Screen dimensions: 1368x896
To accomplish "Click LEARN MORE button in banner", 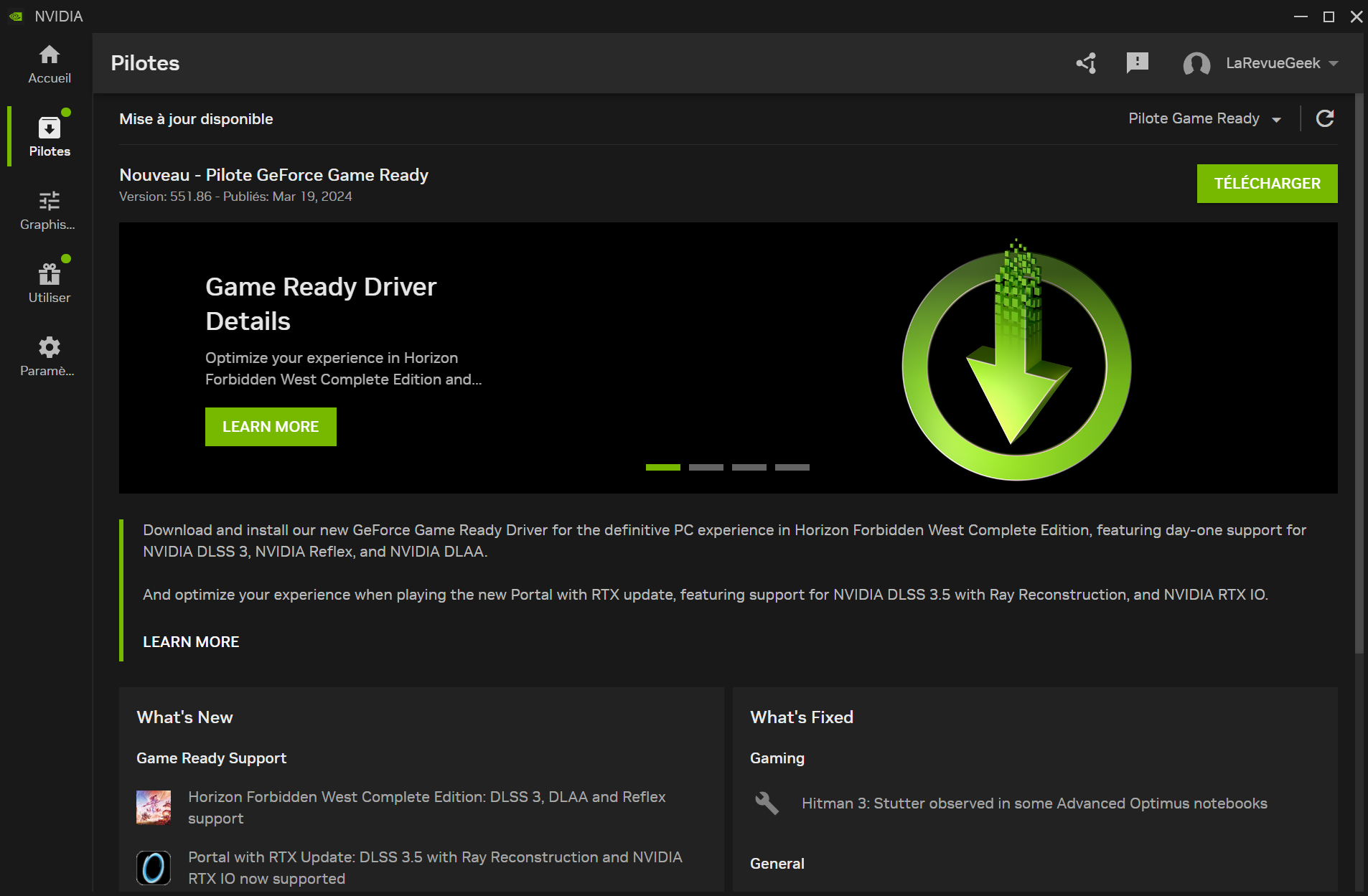I will pyautogui.click(x=271, y=427).
